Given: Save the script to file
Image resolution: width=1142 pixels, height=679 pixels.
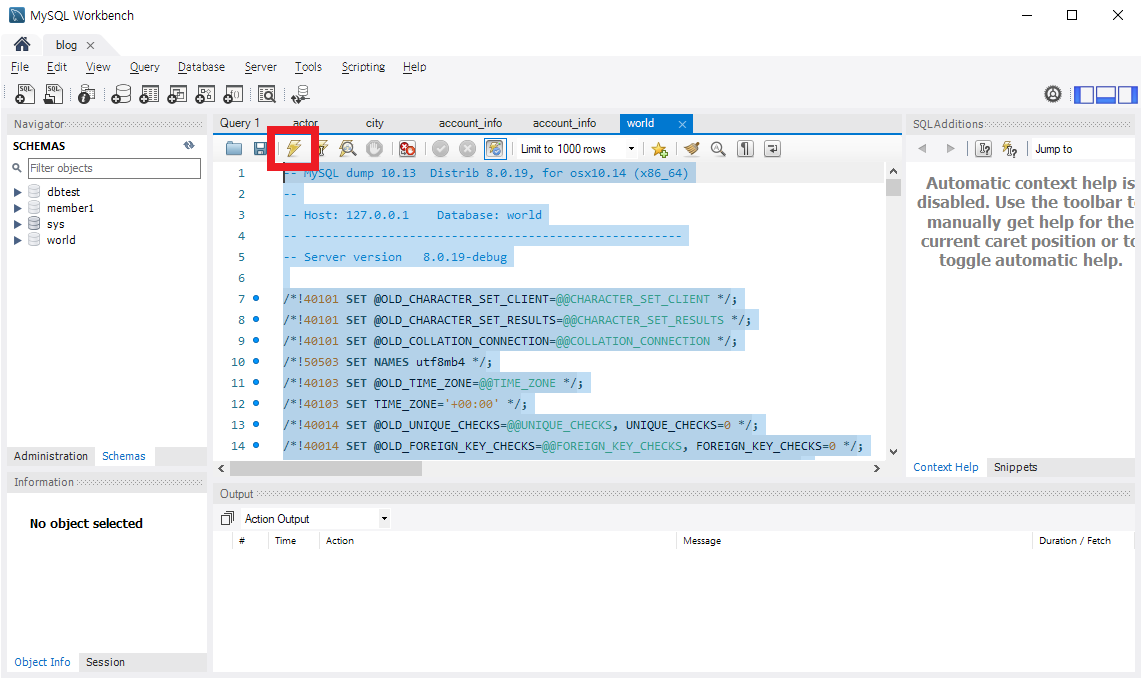Looking at the screenshot, I should click(260, 149).
